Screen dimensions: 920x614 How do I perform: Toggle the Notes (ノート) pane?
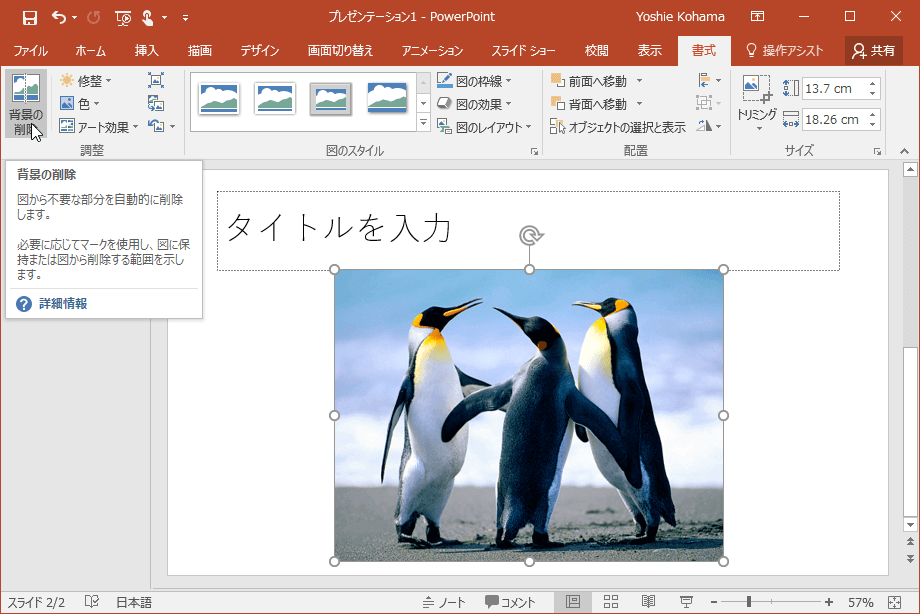(445, 602)
